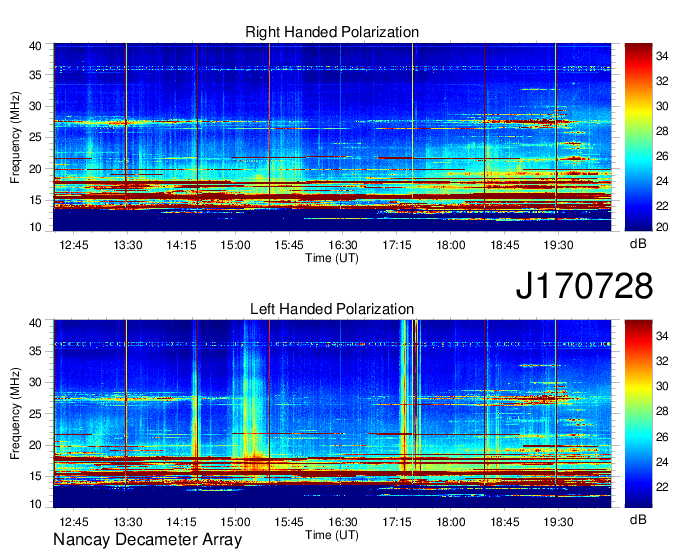Click the Right Handed plot color scale bar
The width and height of the screenshot is (680, 552).
tap(638, 137)
